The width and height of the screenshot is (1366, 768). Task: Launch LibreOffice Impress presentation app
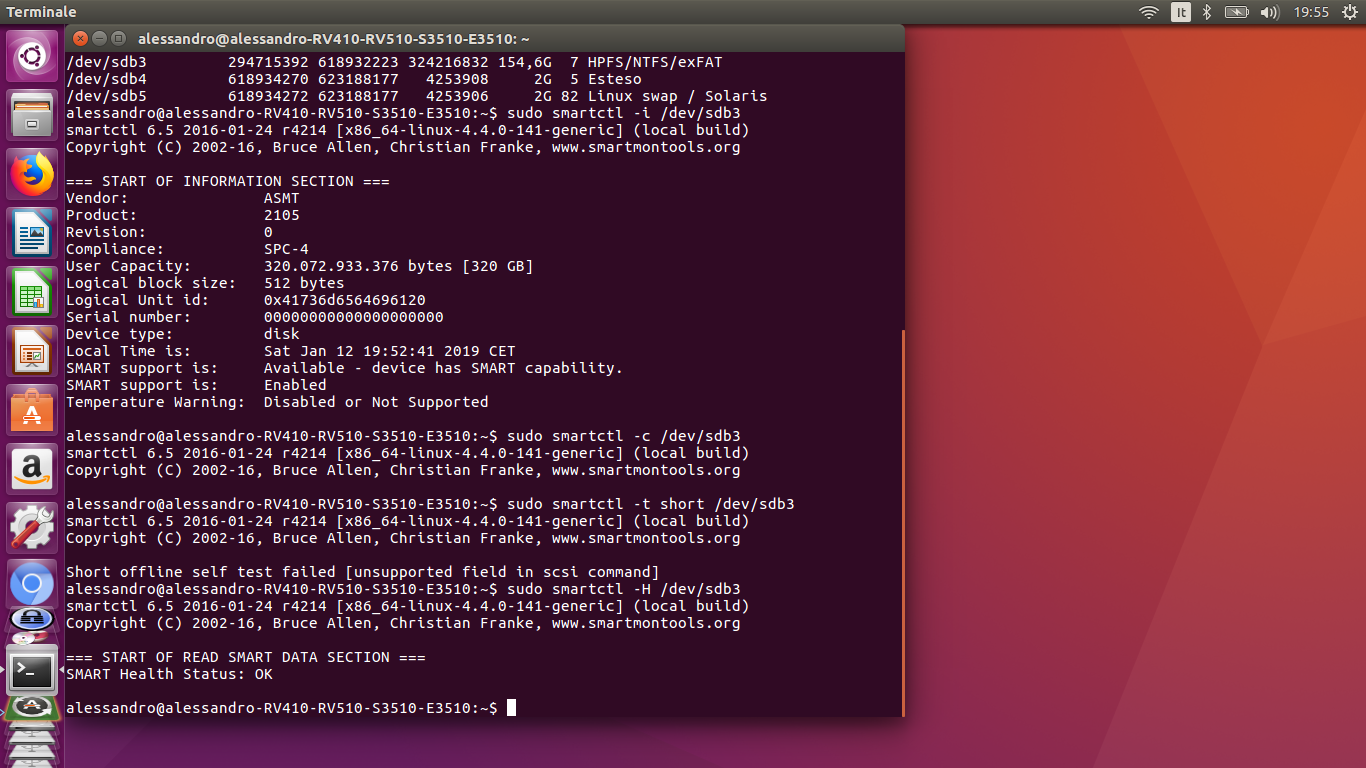(32, 351)
